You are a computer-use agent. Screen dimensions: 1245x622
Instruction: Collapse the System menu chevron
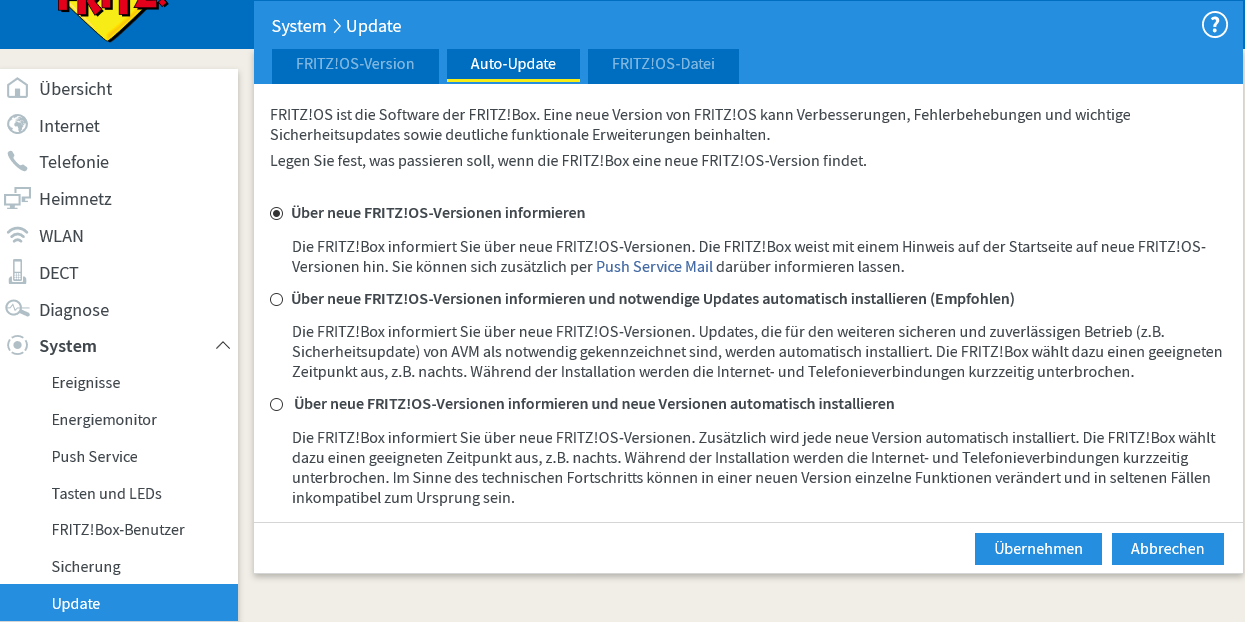coord(223,345)
